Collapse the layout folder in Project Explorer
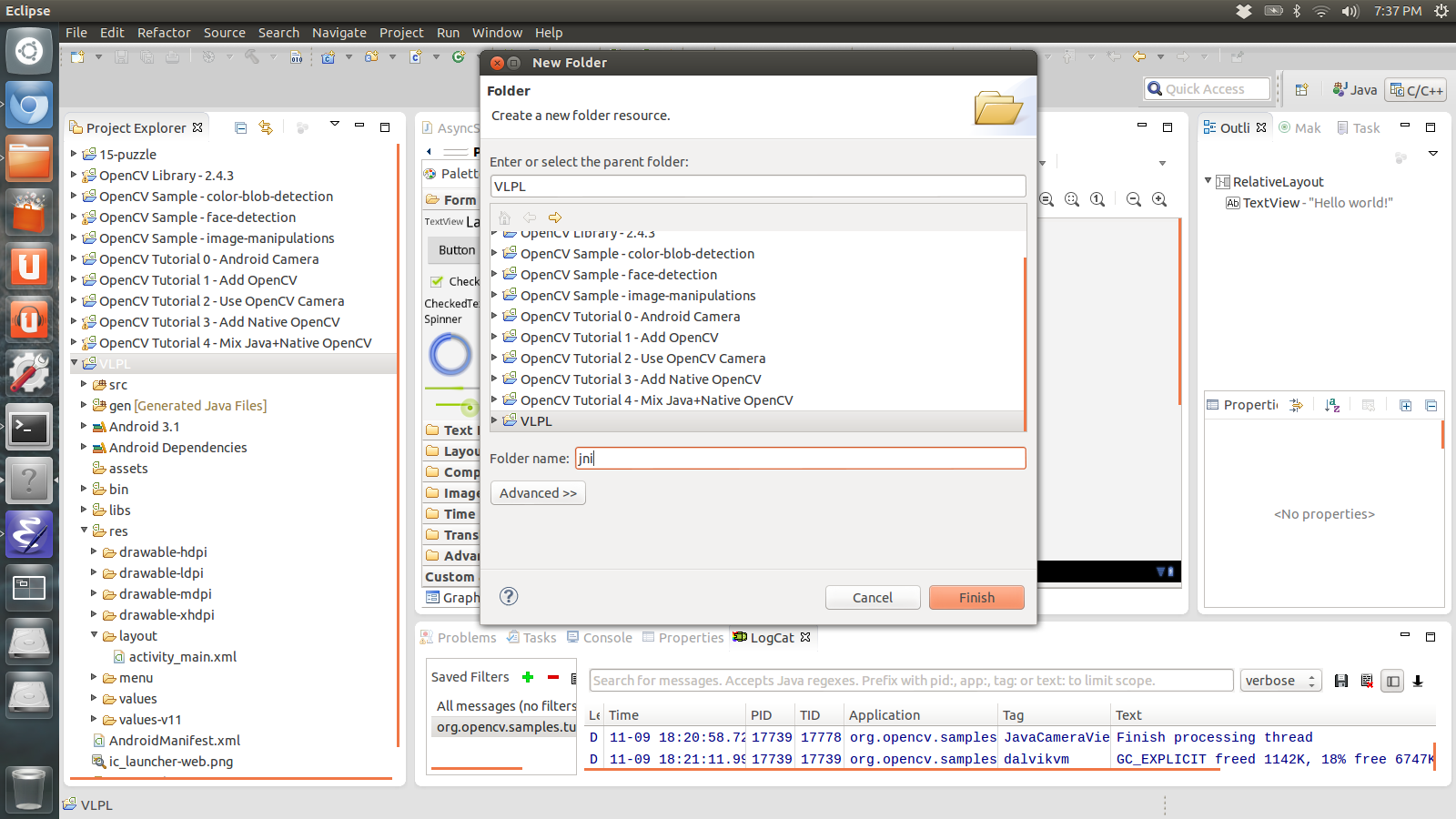The image size is (1456, 819). (x=94, y=634)
